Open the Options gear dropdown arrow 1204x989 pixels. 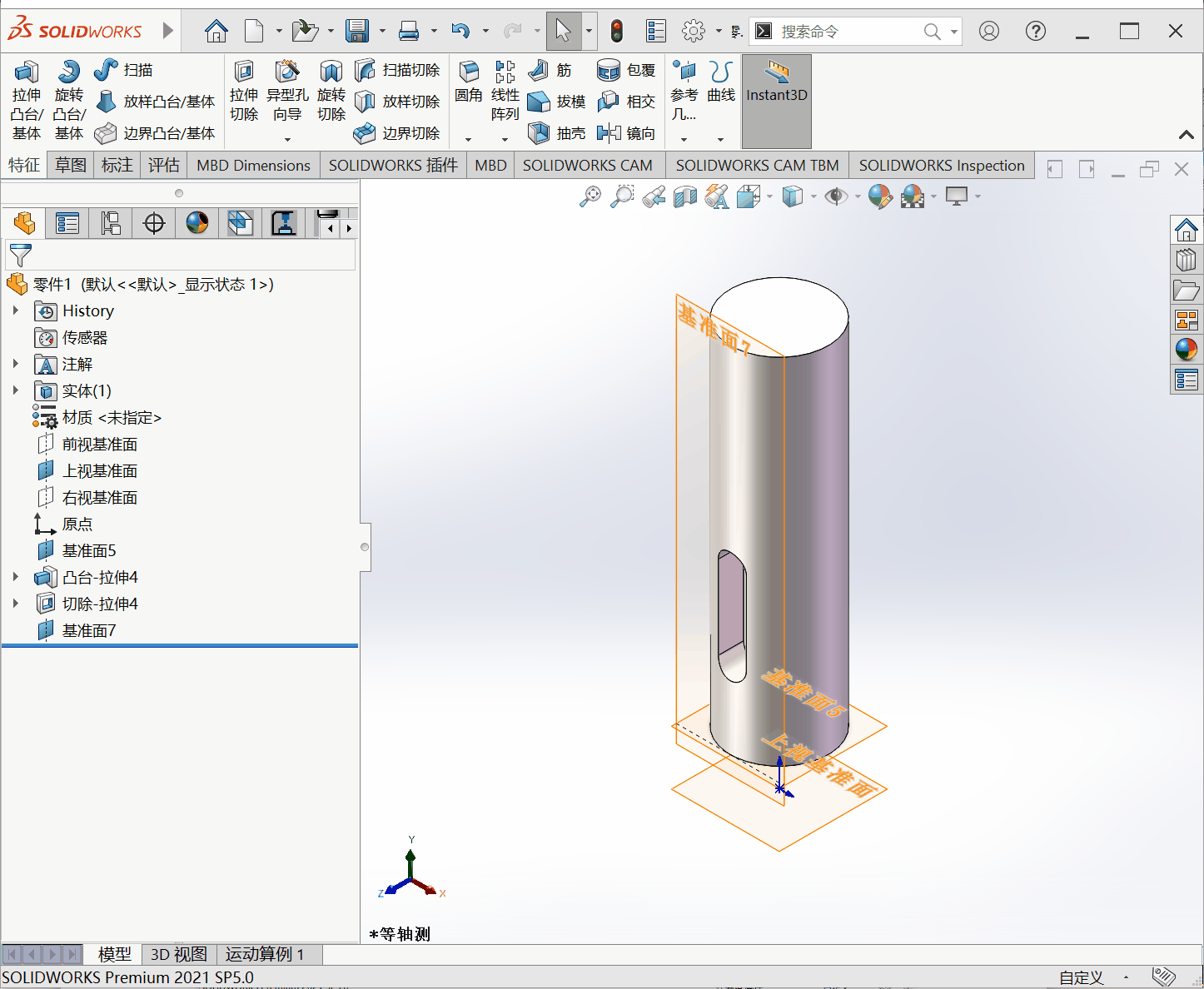[719, 32]
